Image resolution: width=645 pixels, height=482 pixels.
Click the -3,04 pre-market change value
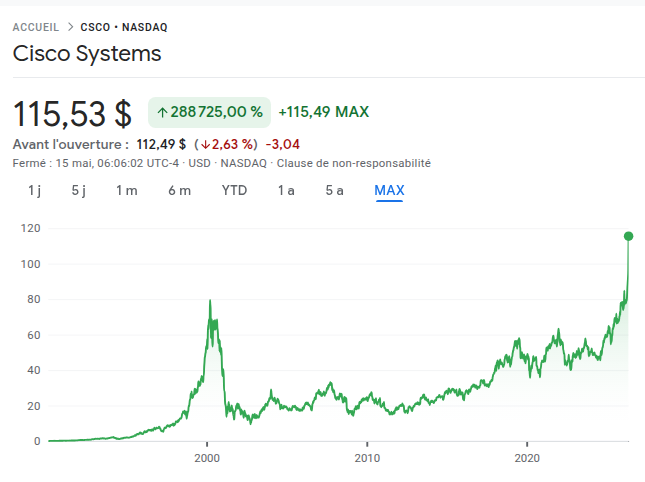tap(283, 144)
